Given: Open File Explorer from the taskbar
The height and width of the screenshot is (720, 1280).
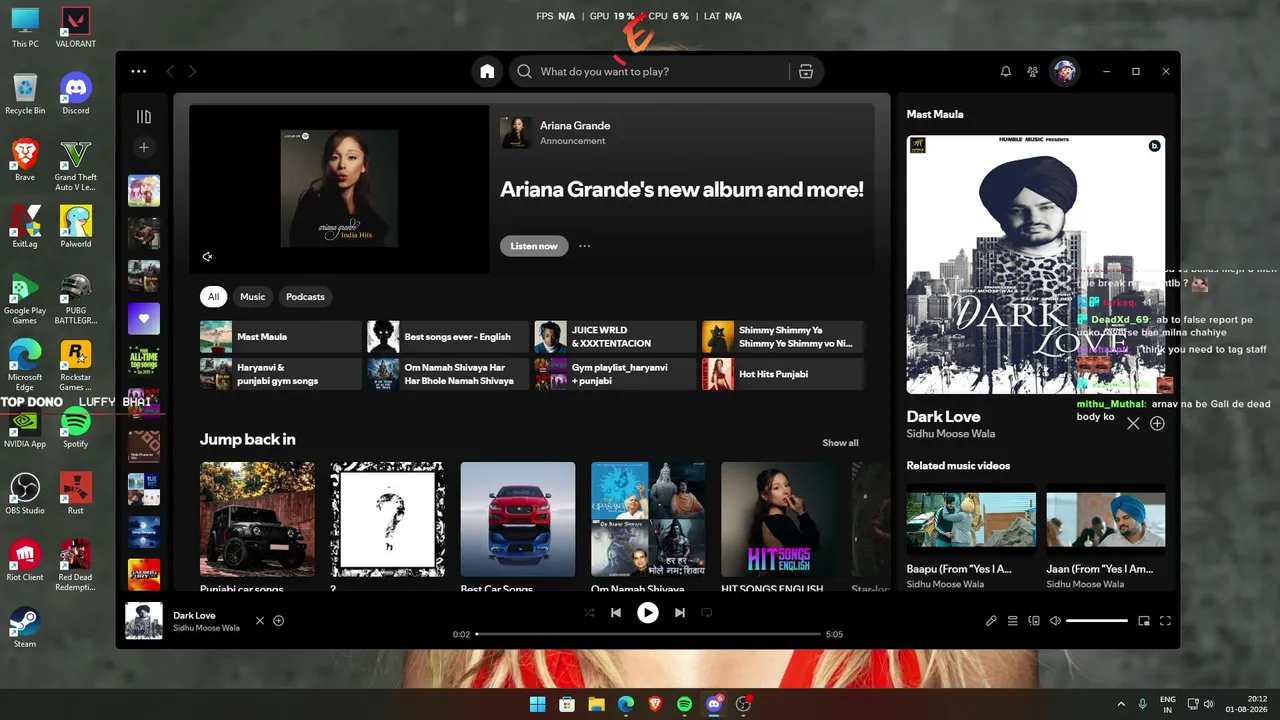Looking at the screenshot, I should (596, 704).
